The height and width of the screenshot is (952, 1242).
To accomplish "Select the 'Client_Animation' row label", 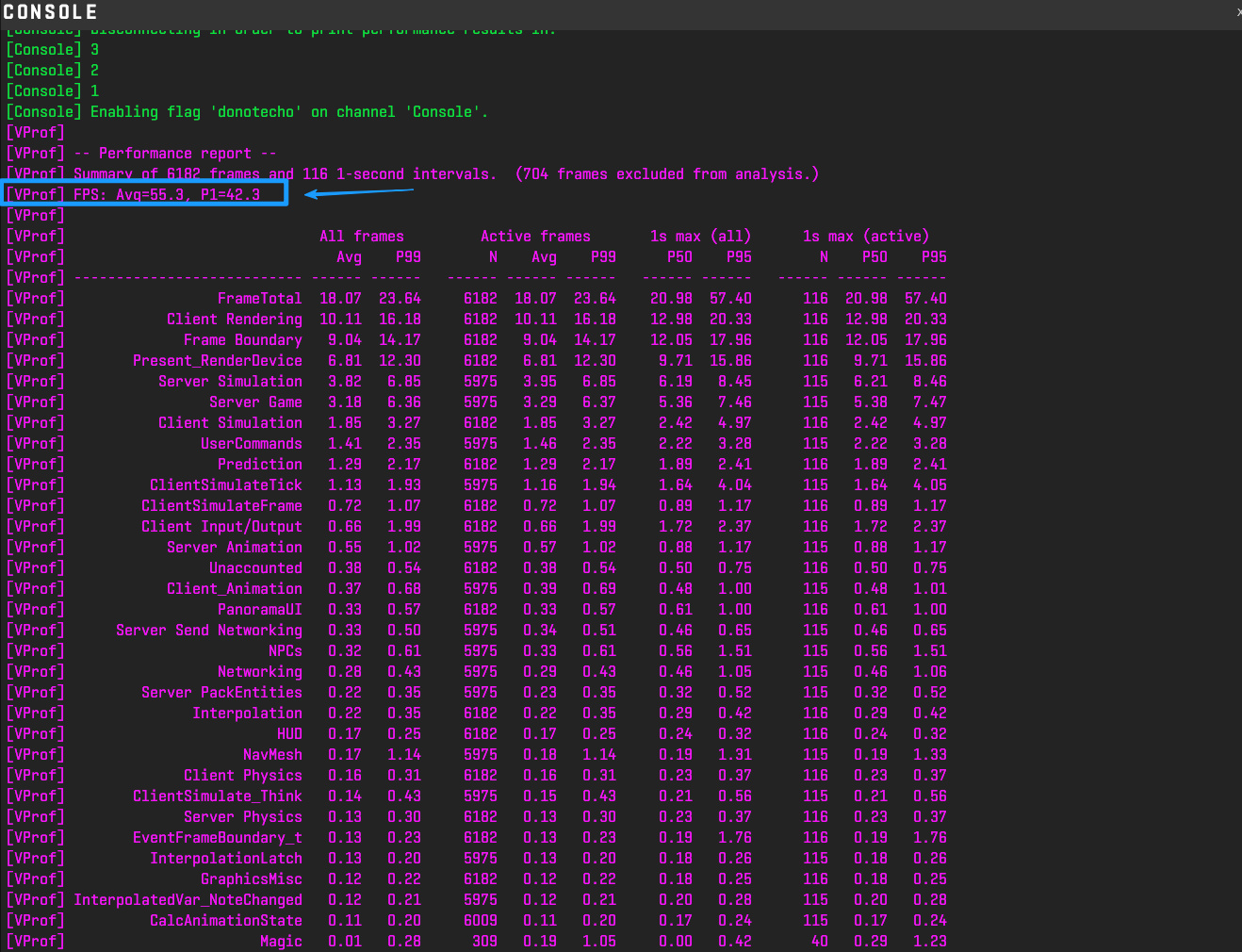I will 235,589.
